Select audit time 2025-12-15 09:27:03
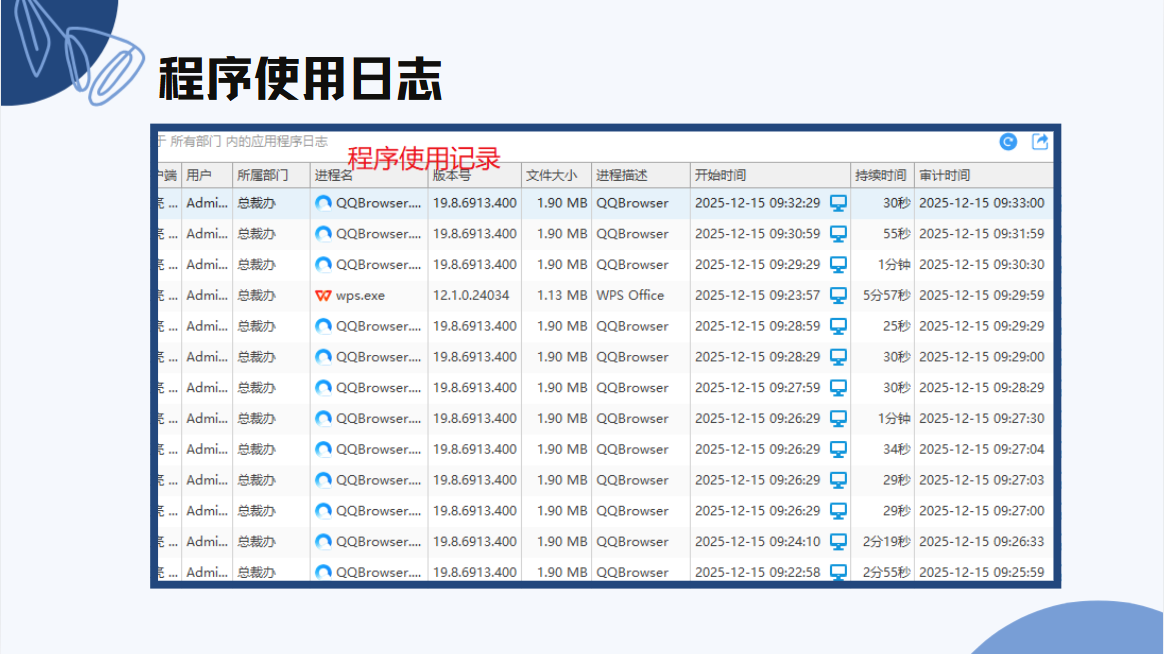1164x654 pixels. (981, 480)
